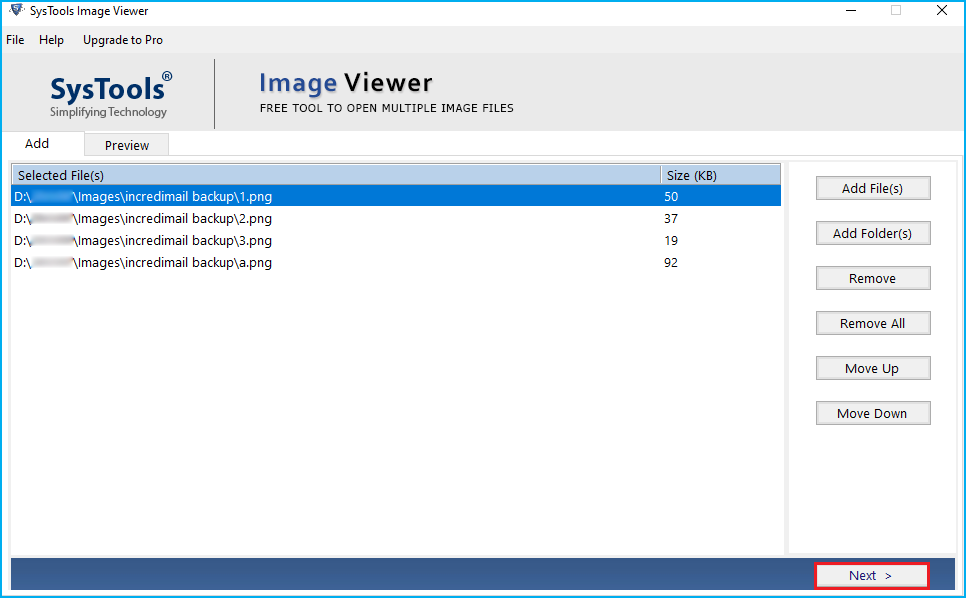Screen dimensions: 966x598
Task: Click the Selected File(s) column header
Action: 336,176
